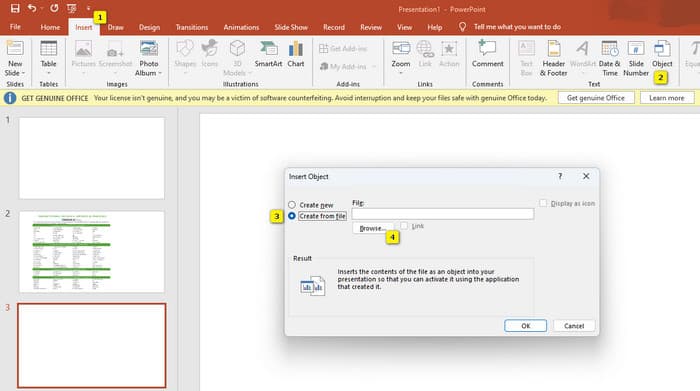Select slide 2 thumbnail with green table
Screen dimensions: 700x391
pyautogui.click(x=92, y=252)
